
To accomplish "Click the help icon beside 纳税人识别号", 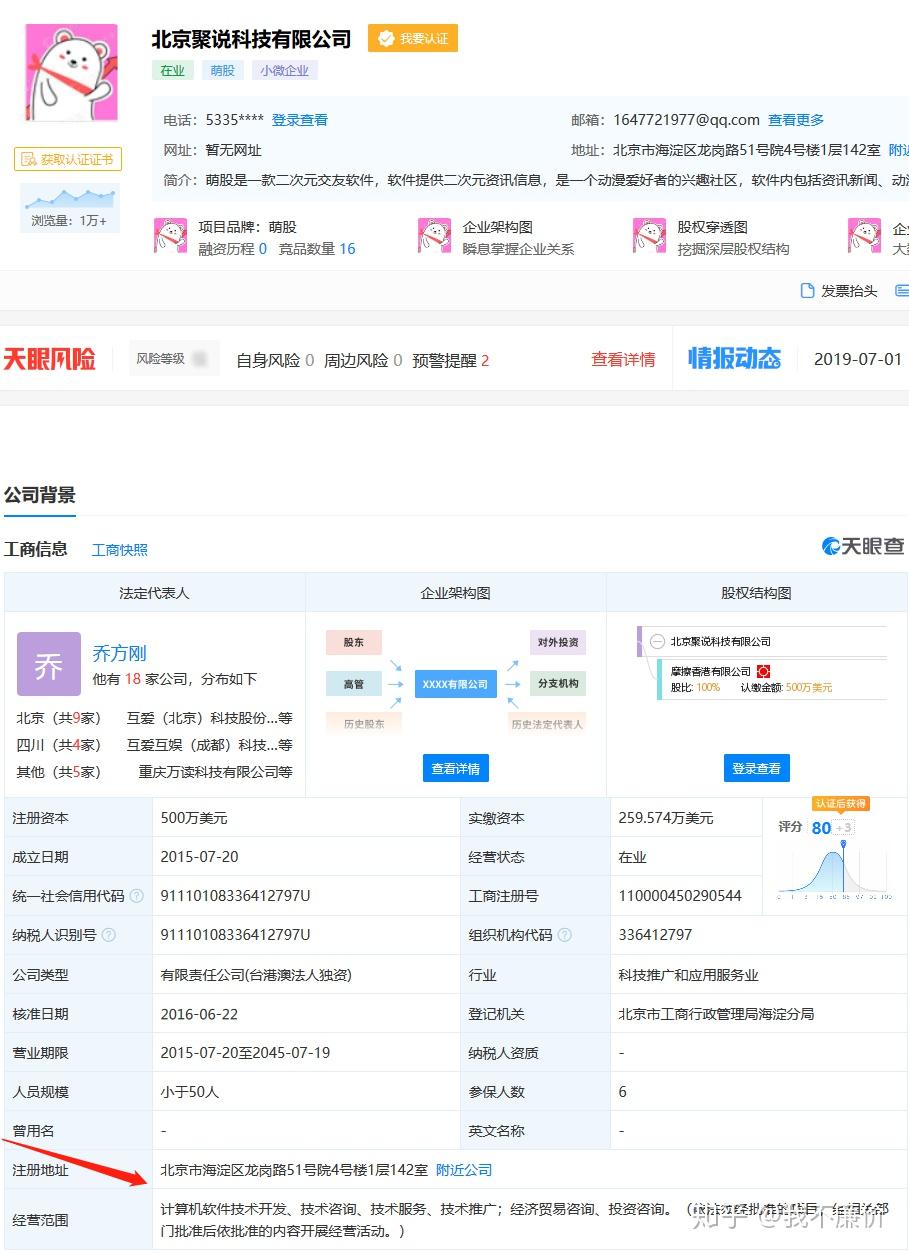I will 109,935.
